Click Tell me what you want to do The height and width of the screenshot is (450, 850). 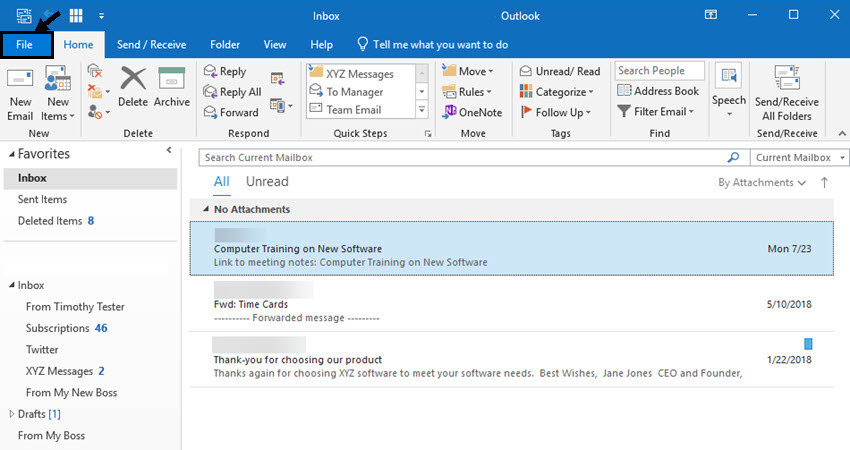(433, 44)
